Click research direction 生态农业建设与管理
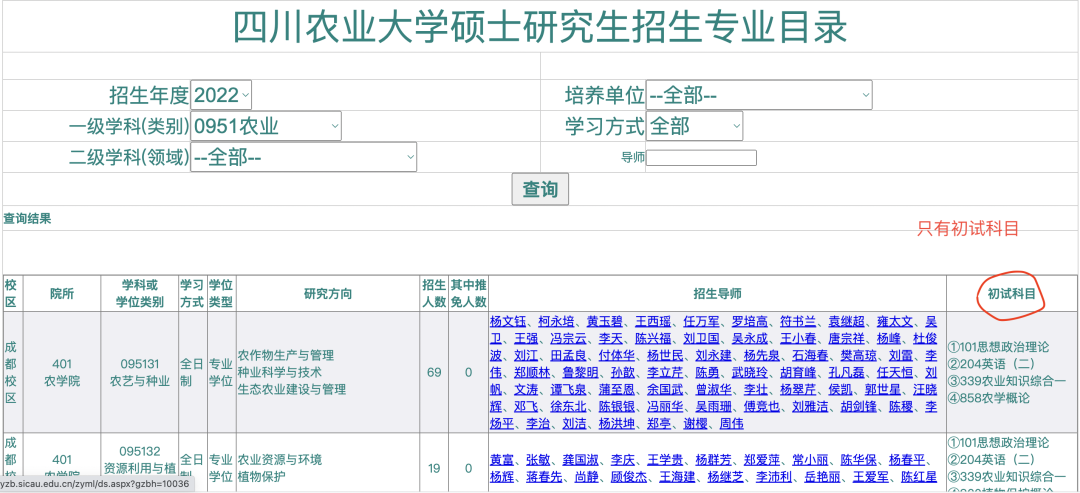Screen dimensions: 1080x493 (x=292, y=390)
